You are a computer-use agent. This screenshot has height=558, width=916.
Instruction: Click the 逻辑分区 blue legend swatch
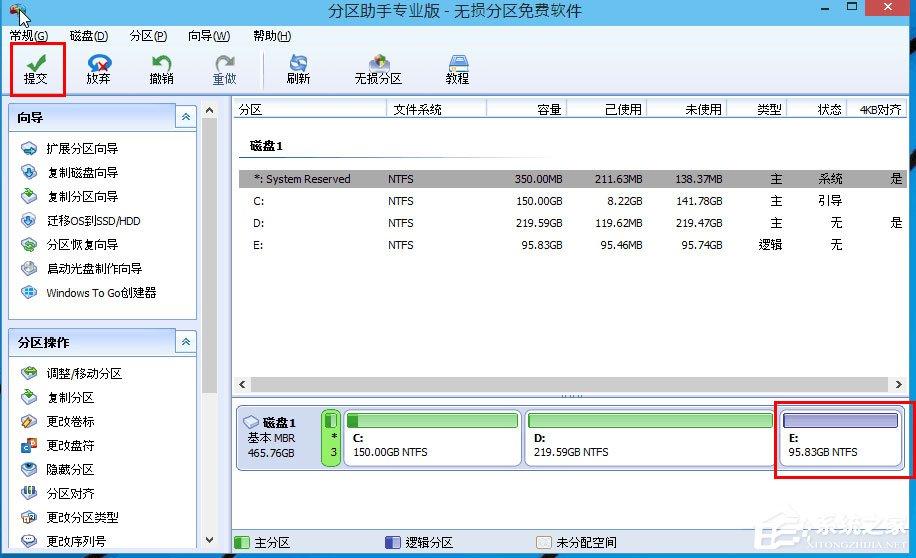click(393, 542)
